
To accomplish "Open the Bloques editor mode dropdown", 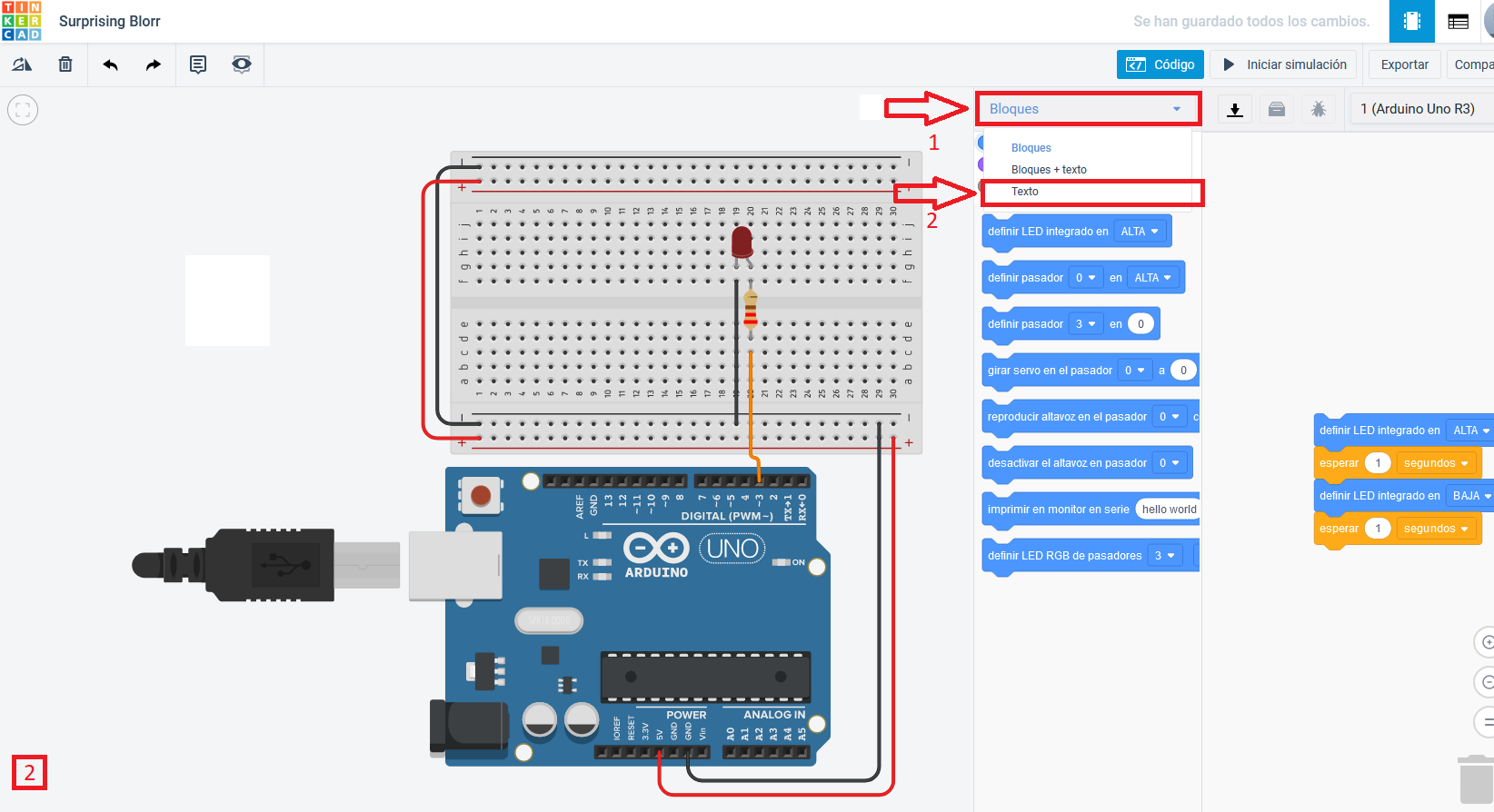I will (1088, 109).
